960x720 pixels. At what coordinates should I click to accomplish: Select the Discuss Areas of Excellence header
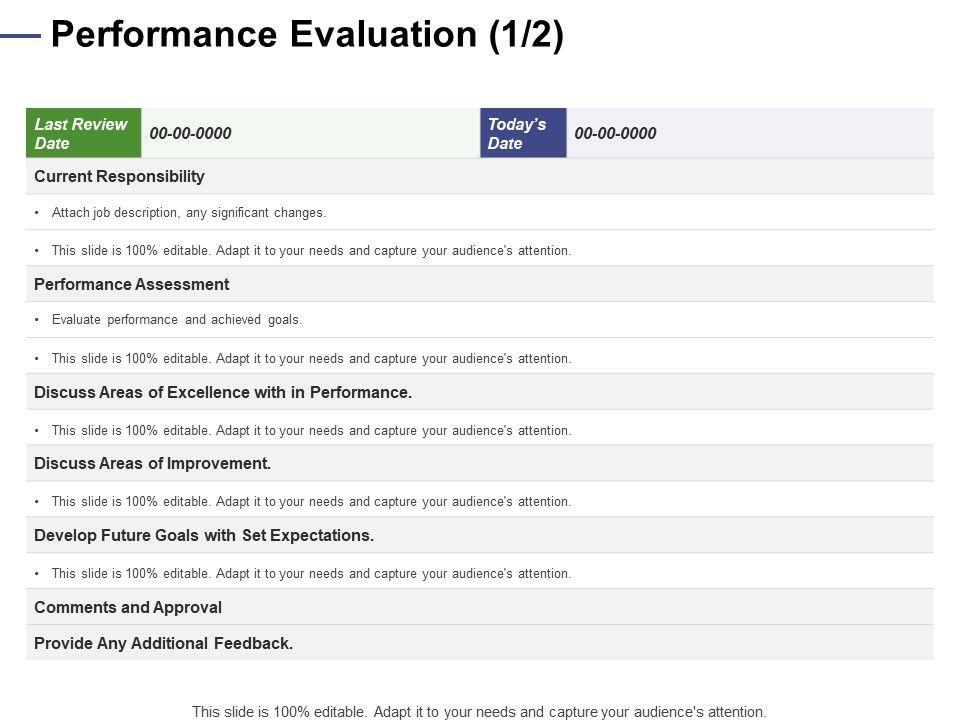[223, 392]
